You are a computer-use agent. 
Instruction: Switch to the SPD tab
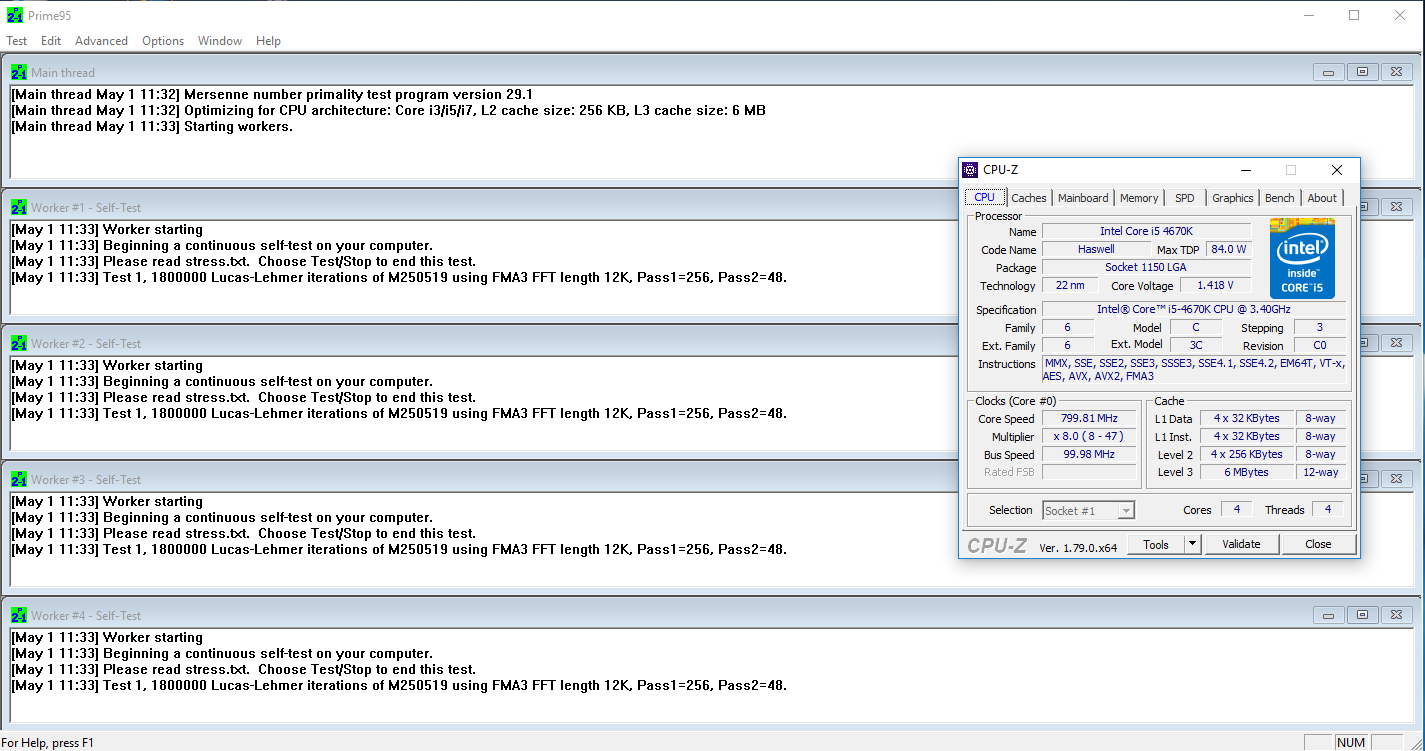click(x=1185, y=198)
